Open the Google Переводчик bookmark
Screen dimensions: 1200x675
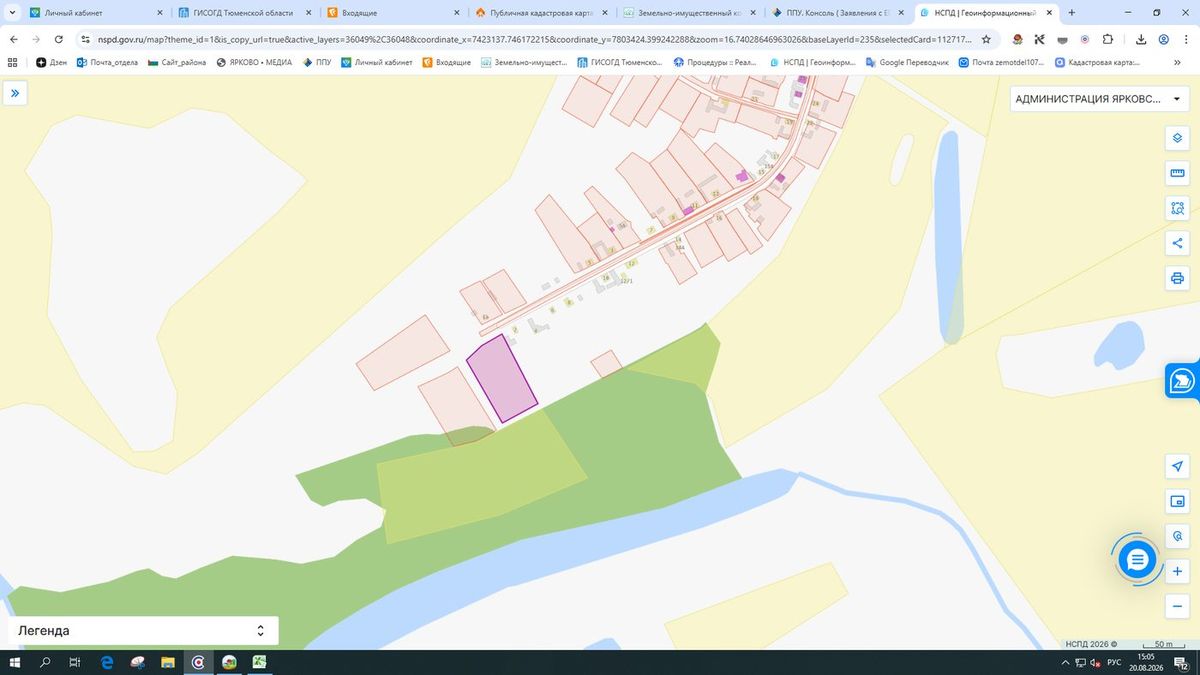pos(907,62)
